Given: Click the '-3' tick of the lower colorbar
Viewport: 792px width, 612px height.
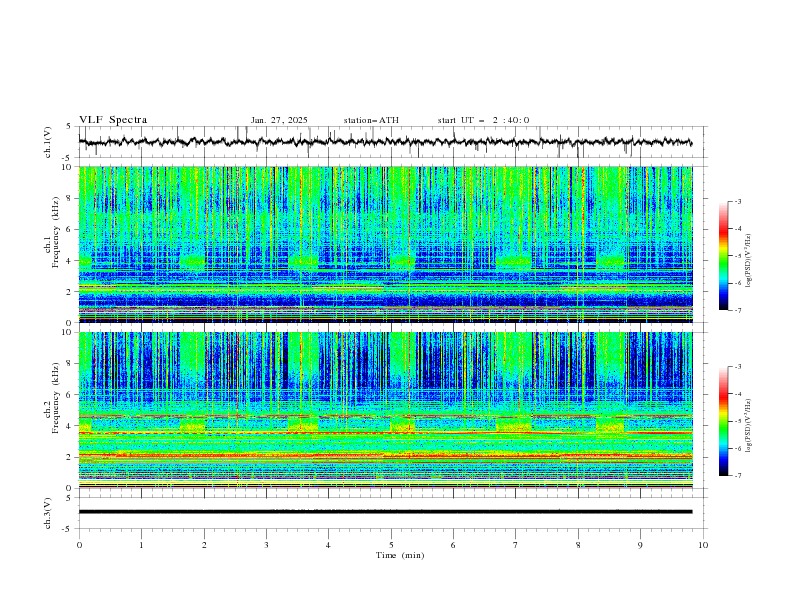Looking at the screenshot, I should [x=738, y=367].
